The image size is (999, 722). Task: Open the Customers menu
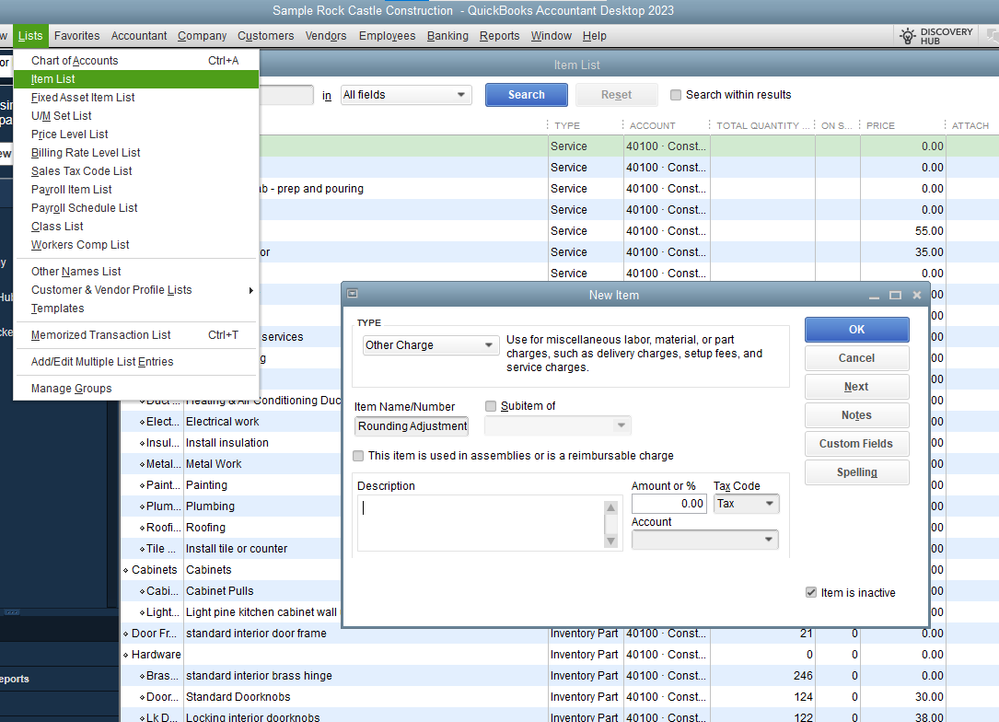pos(266,36)
